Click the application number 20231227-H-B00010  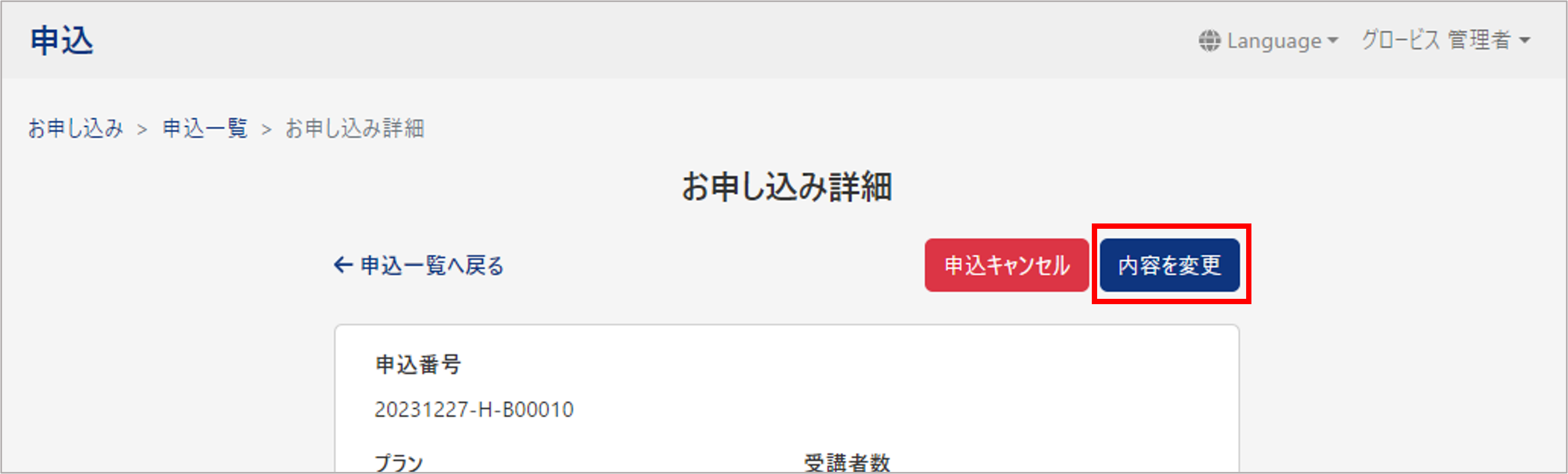pos(474,409)
